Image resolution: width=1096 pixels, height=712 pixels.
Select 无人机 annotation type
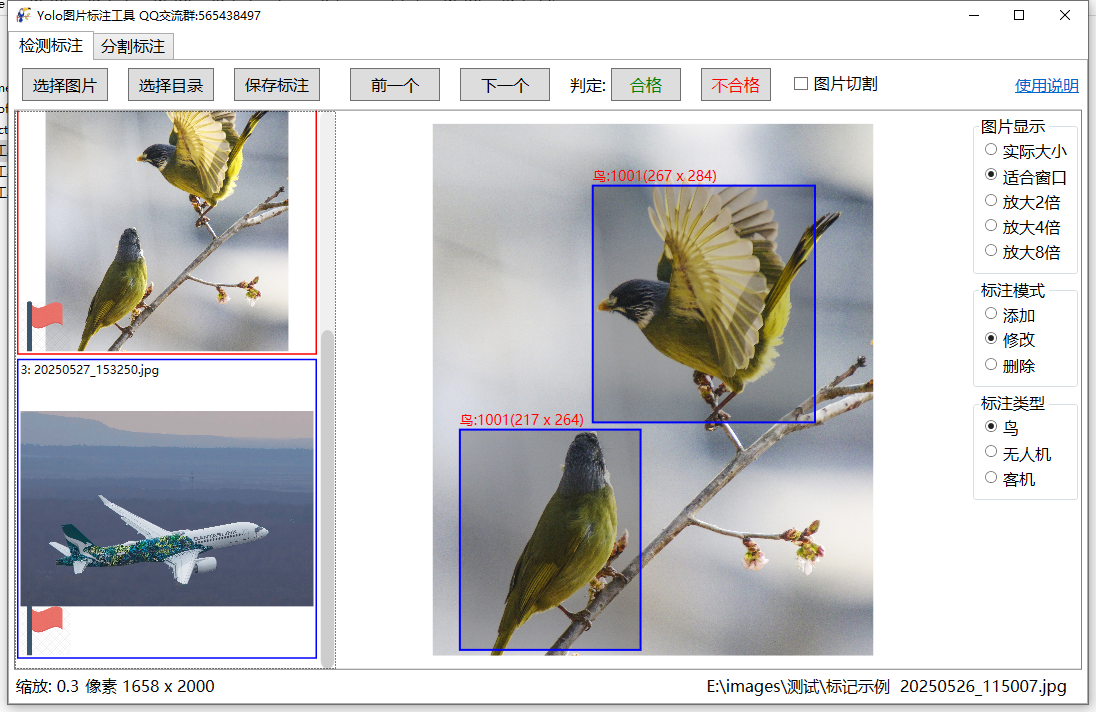pyautogui.click(x=990, y=452)
